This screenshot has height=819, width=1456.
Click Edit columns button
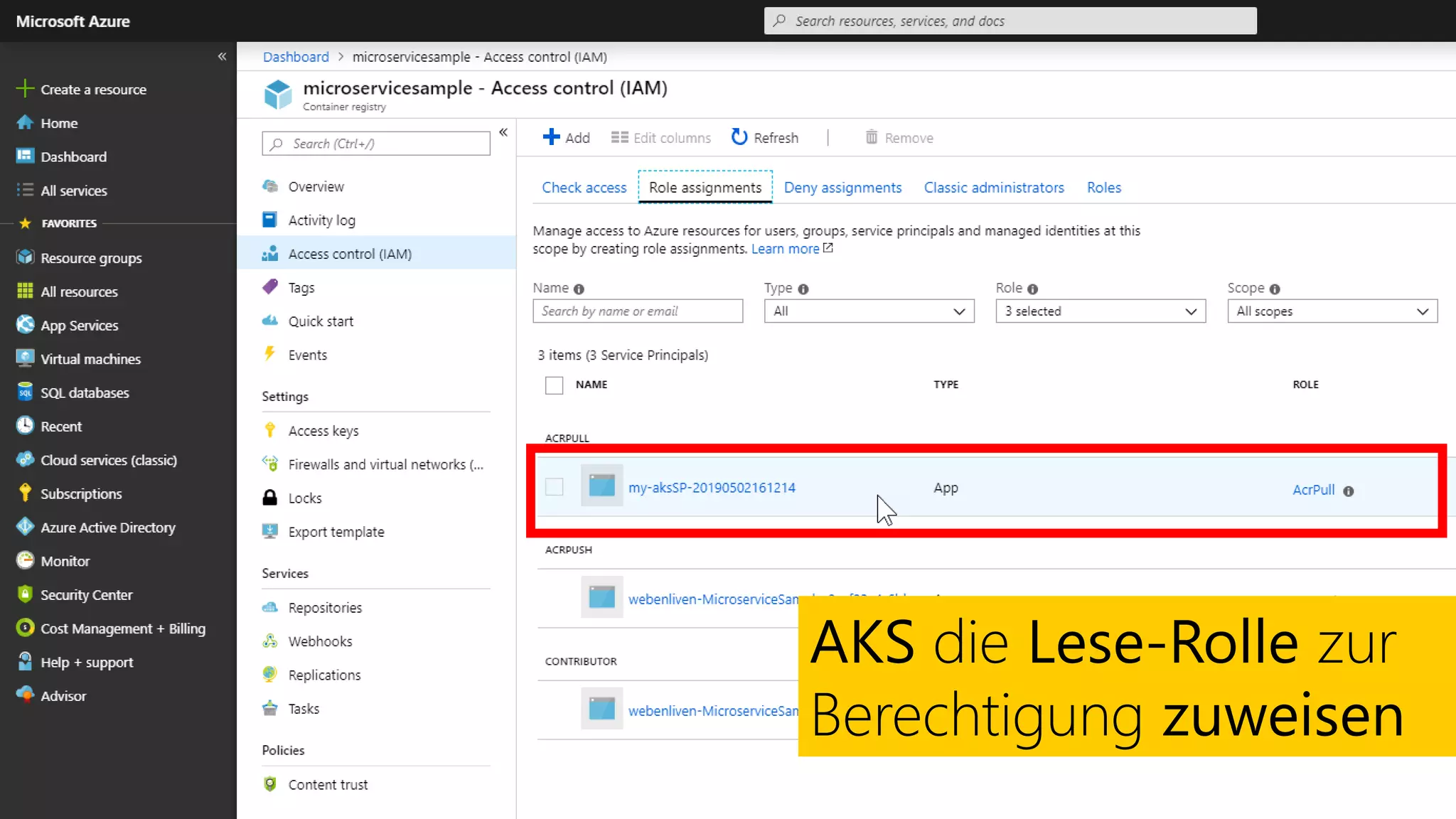(x=660, y=137)
